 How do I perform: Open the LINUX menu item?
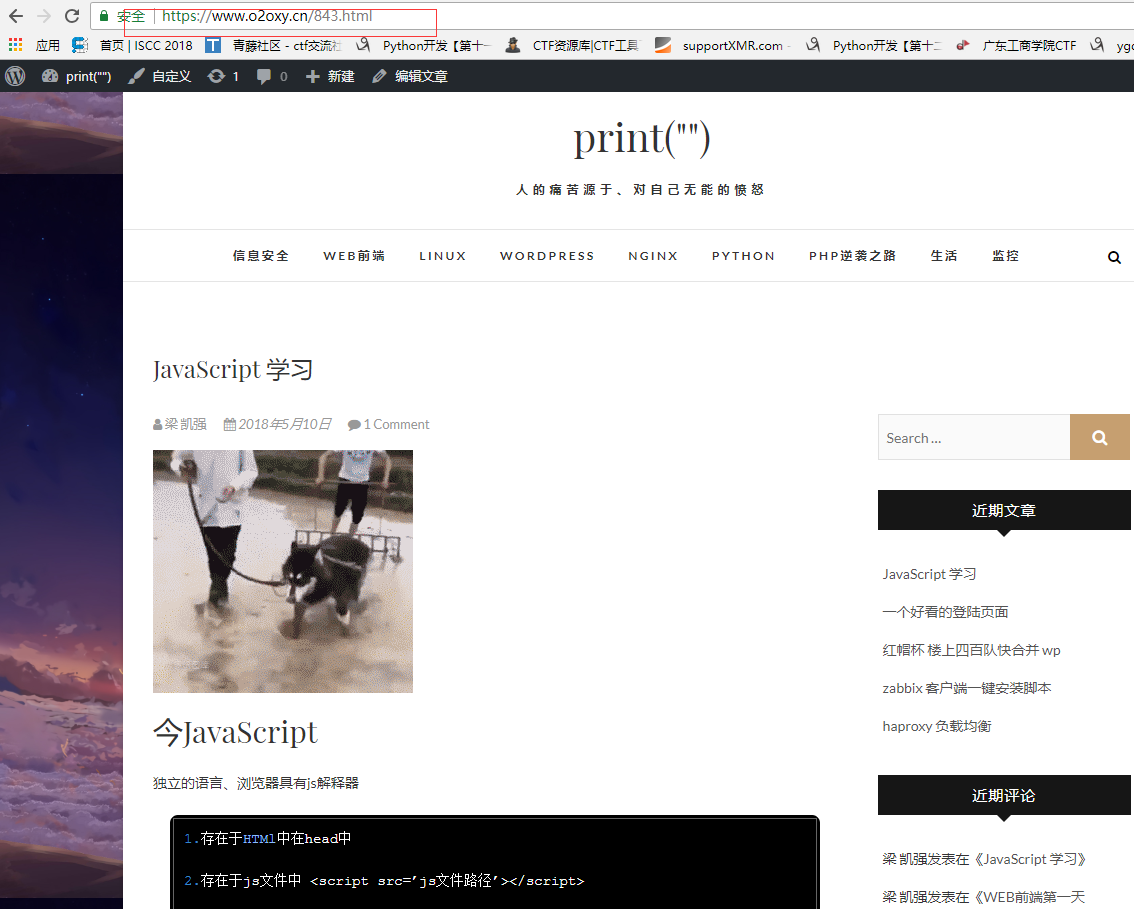[443, 256]
